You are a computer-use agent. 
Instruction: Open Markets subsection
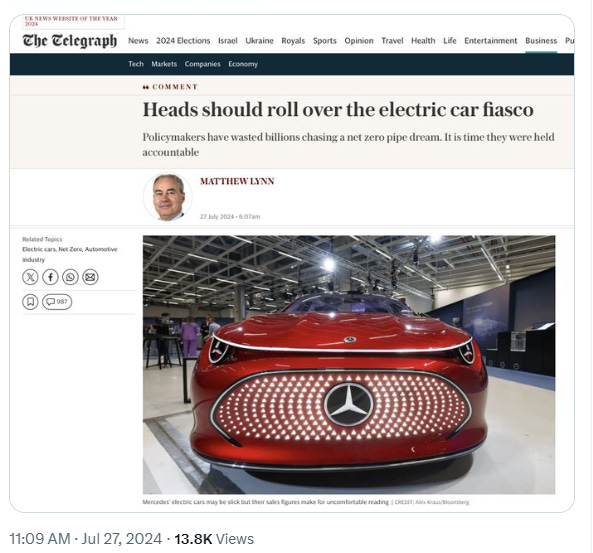pyautogui.click(x=164, y=64)
